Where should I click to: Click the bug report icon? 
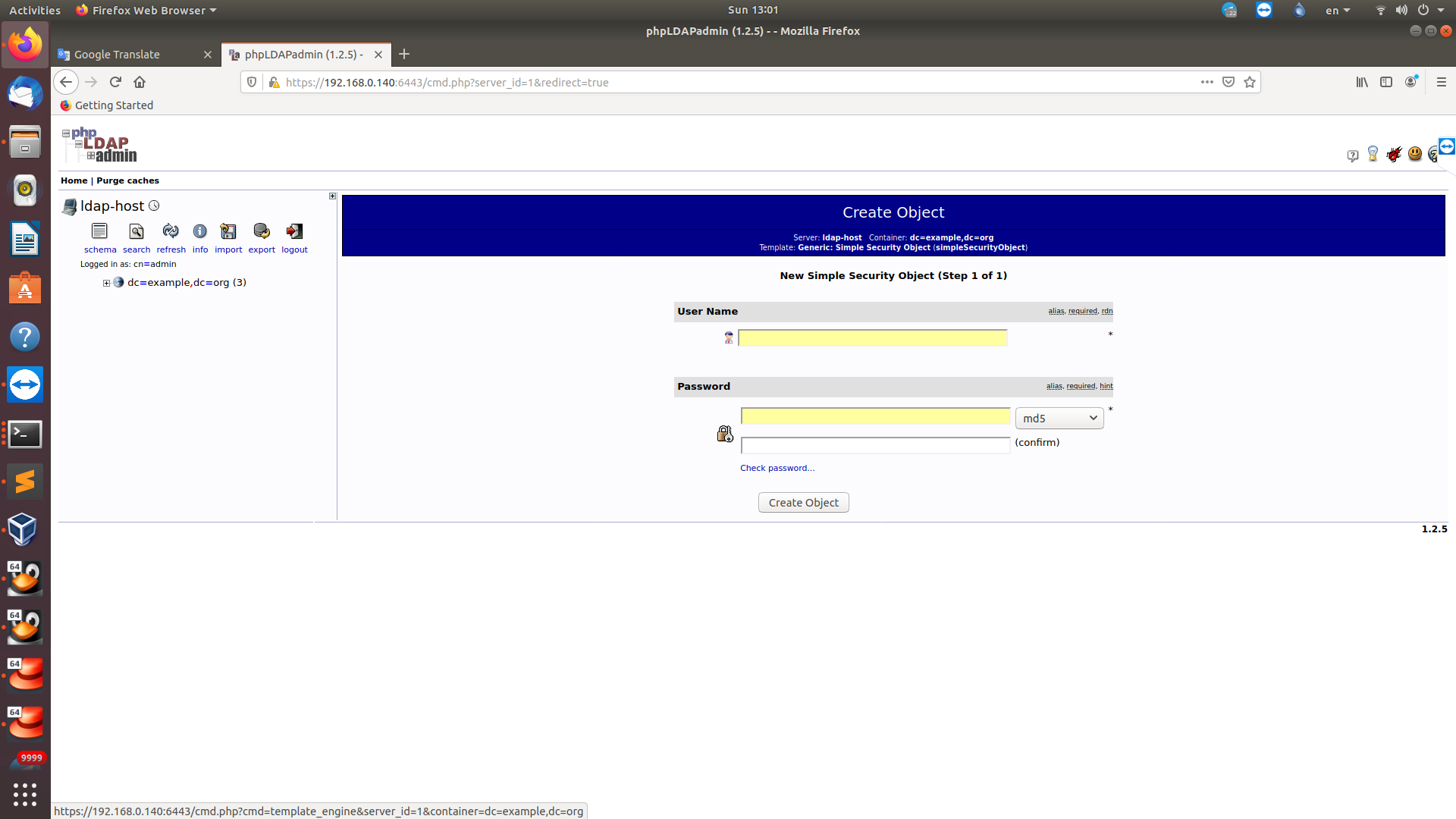pyautogui.click(x=1394, y=155)
